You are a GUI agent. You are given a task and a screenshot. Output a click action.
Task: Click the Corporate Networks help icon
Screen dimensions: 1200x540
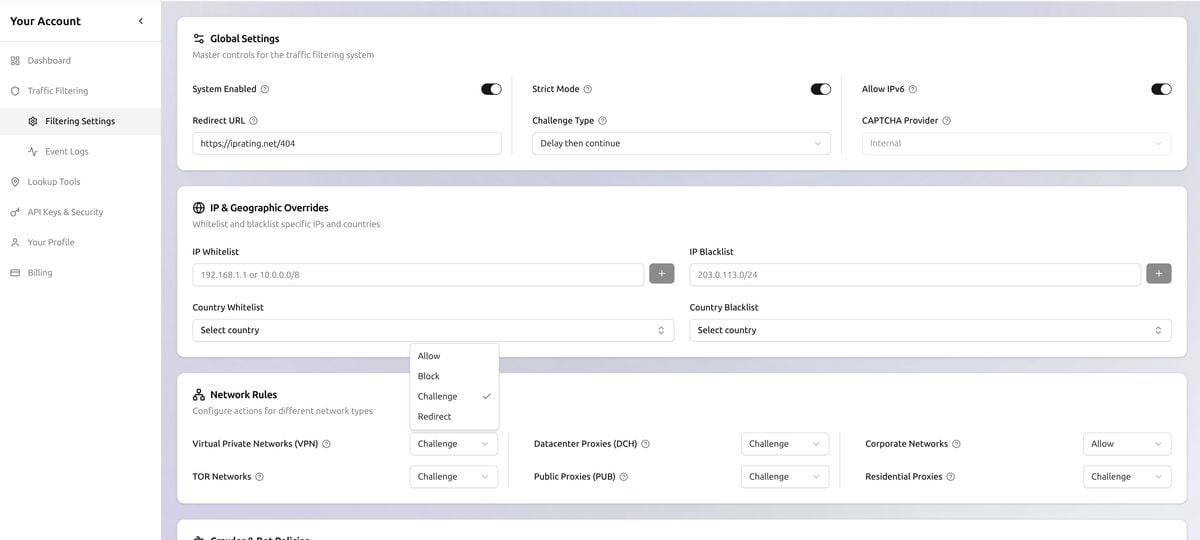click(957, 444)
